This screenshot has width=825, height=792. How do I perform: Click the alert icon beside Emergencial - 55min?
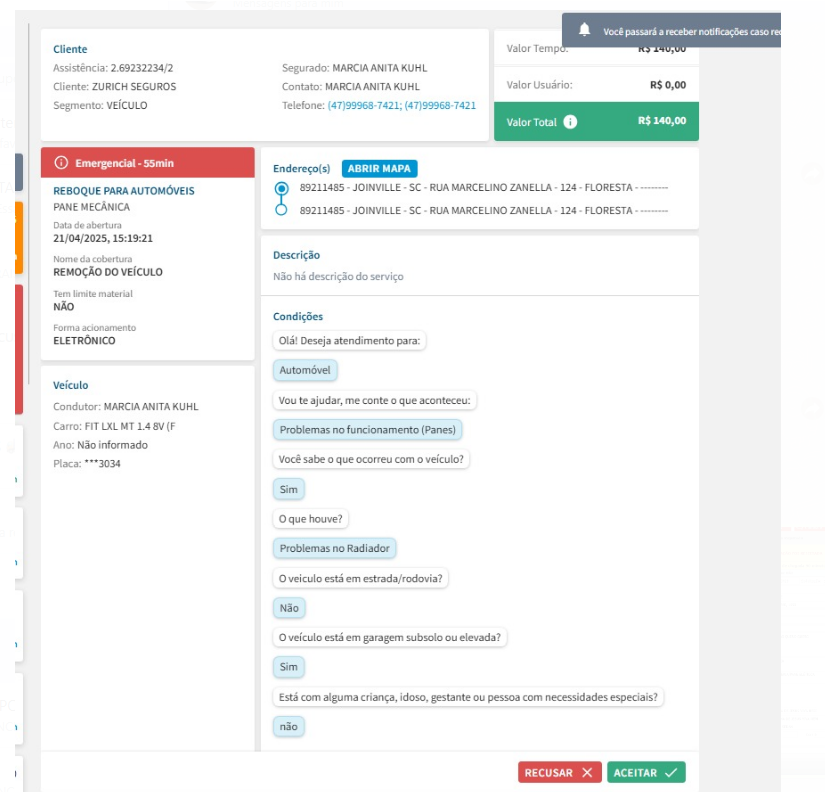click(x=61, y=163)
